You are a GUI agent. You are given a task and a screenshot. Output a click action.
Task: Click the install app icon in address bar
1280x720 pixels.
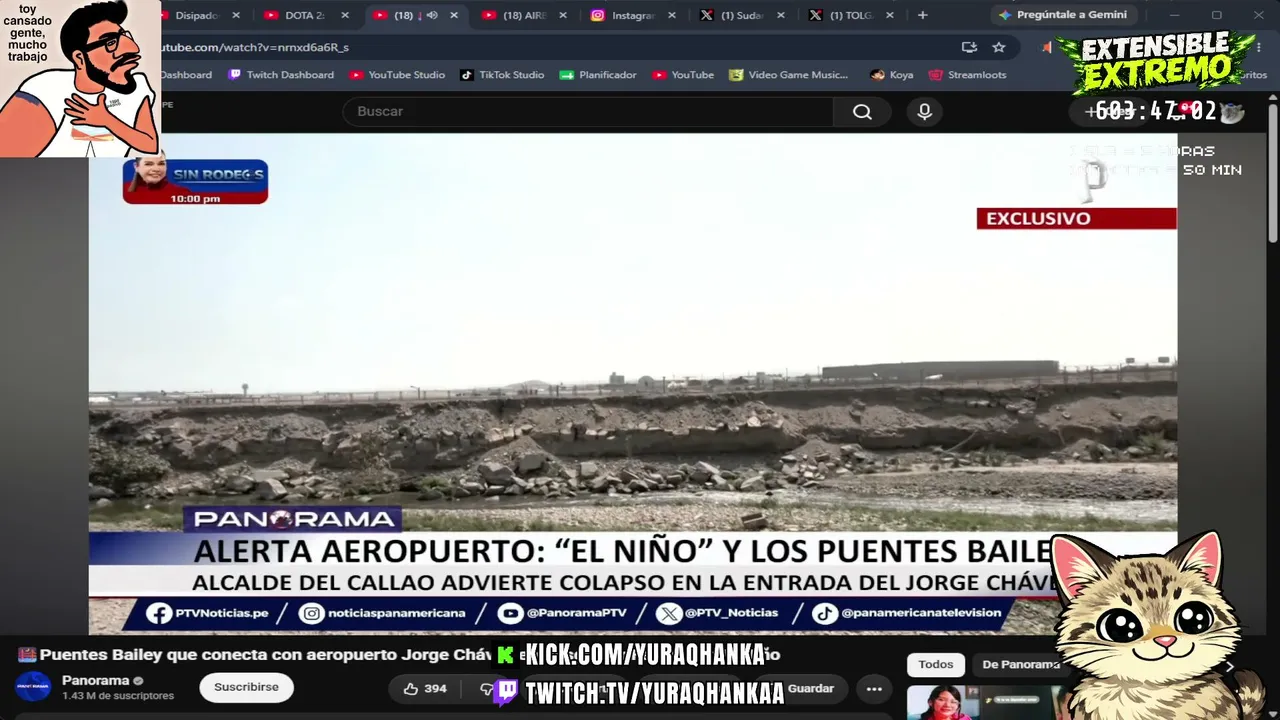click(x=969, y=47)
